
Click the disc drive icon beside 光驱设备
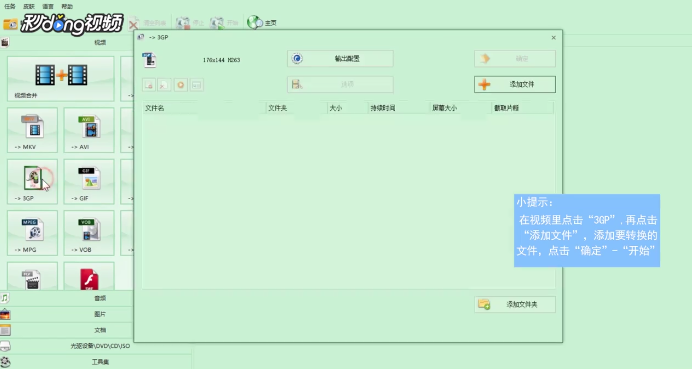pyautogui.click(x=5, y=346)
